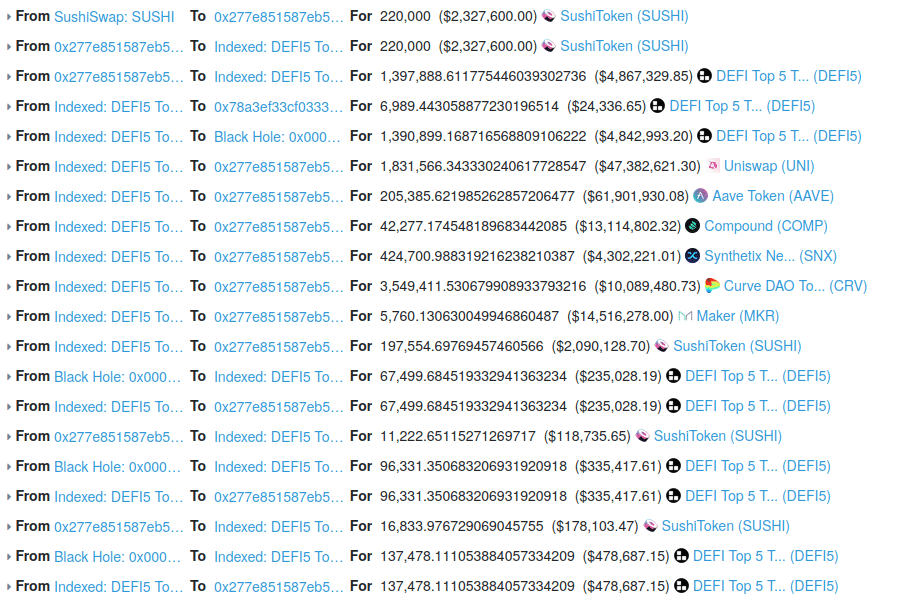The width and height of the screenshot is (907, 605).
Task: Select amount 197,554.69769457460566
Action: tap(462, 347)
